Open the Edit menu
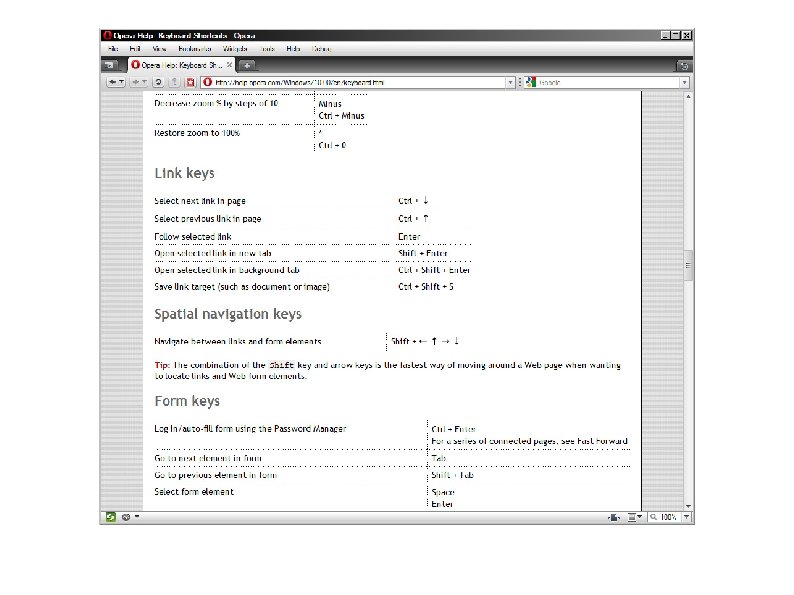 pyautogui.click(x=135, y=49)
